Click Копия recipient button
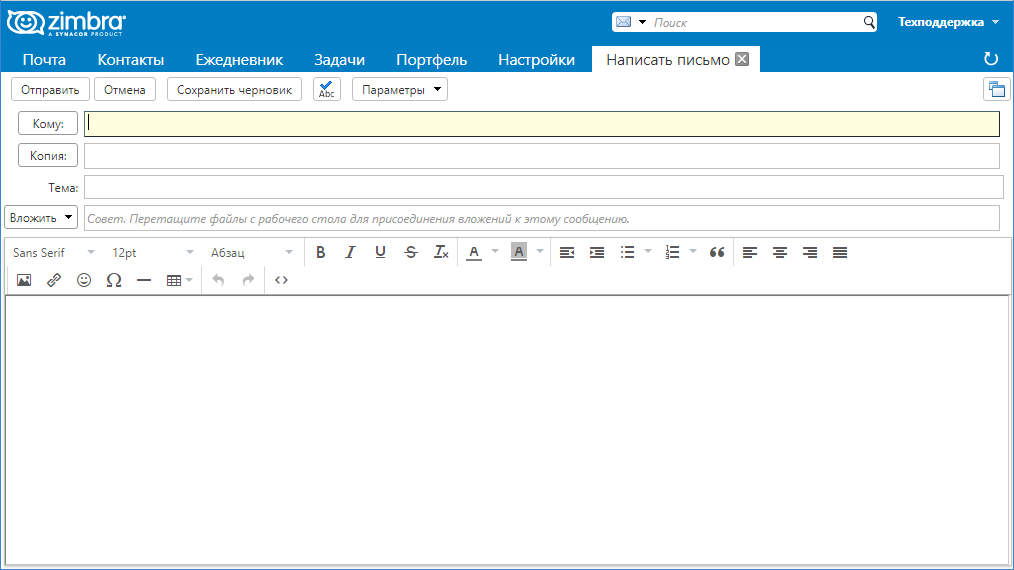 48,155
